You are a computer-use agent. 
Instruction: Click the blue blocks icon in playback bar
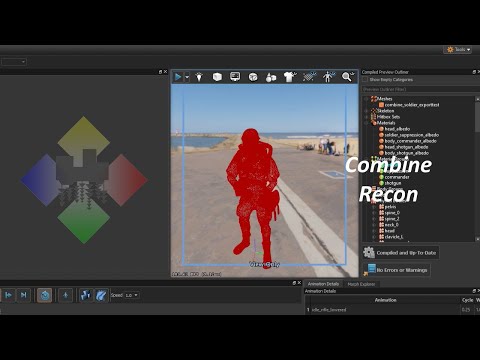point(86,295)
